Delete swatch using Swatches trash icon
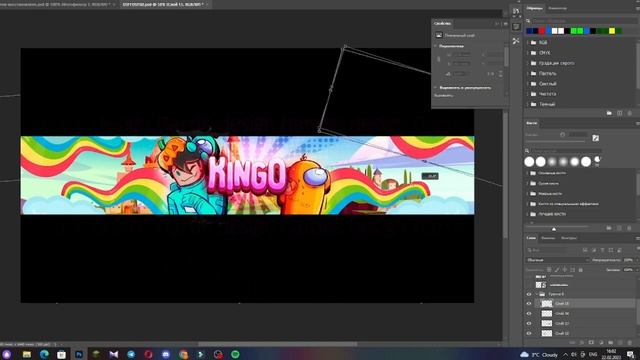 (x=629, y=113)
